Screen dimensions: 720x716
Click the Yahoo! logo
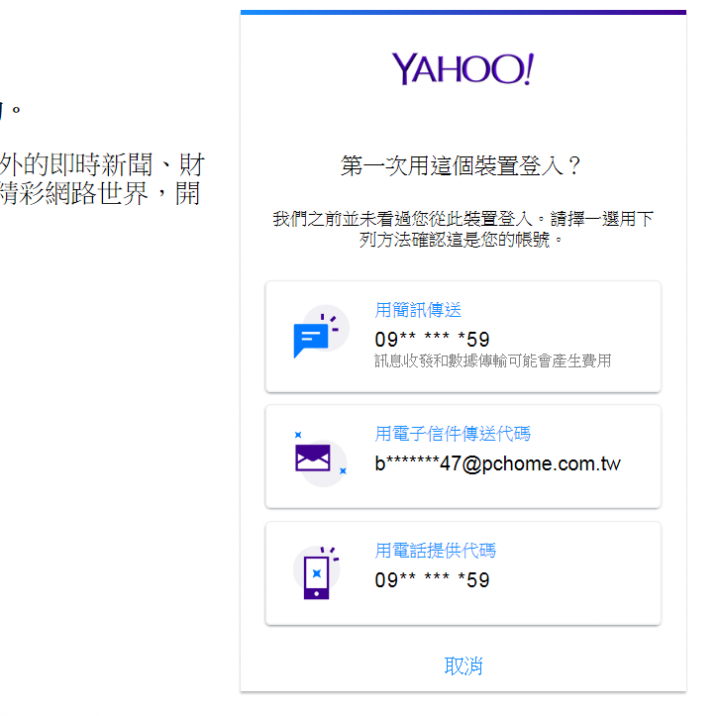click(x=463, y=69)
